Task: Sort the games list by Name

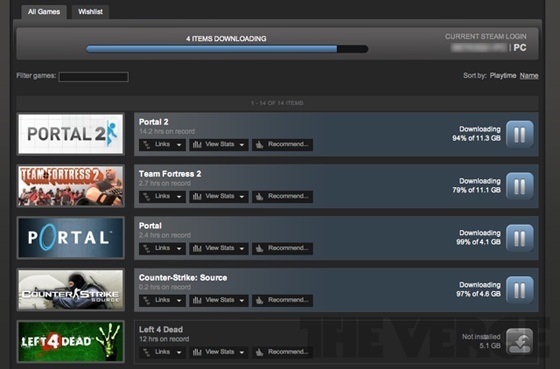Action: click(x=529, y=76)
